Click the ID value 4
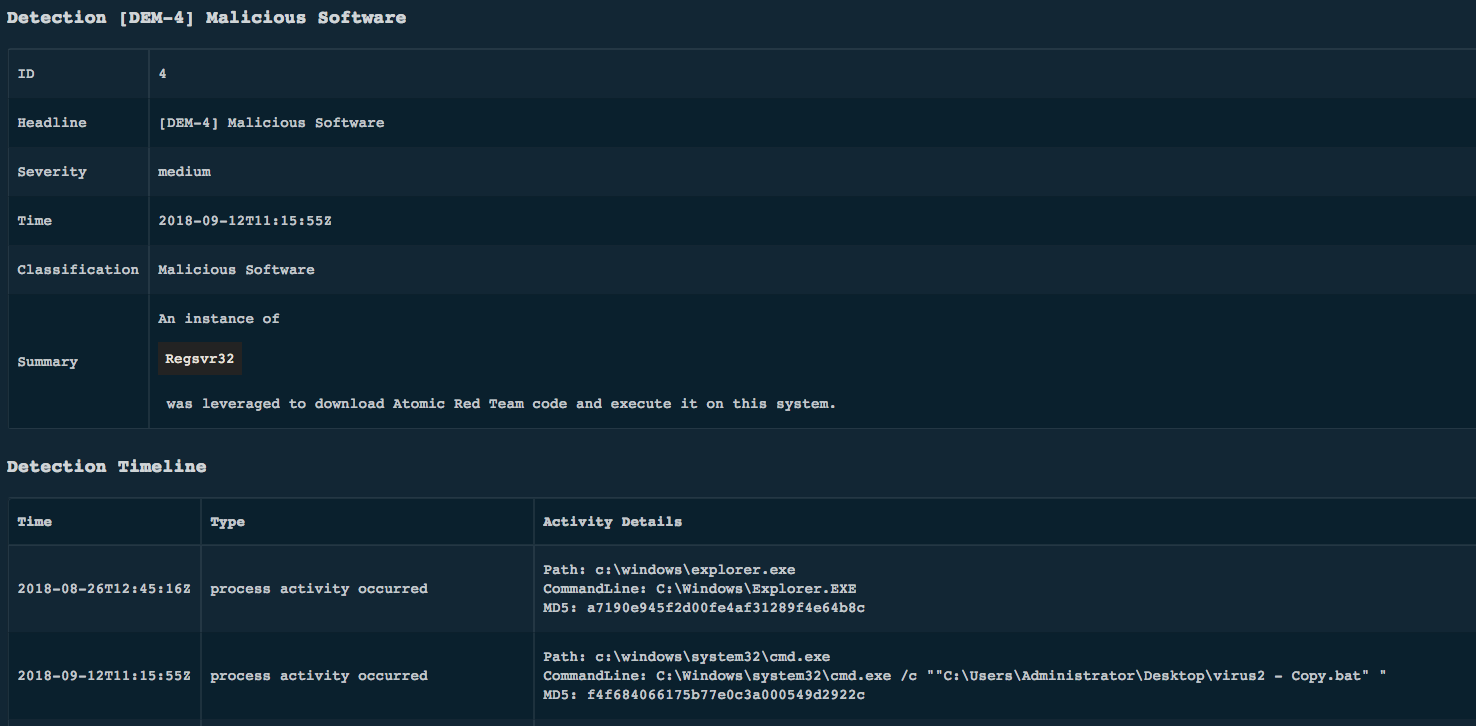The image size is (1476, 726). (x=163, y=74)
